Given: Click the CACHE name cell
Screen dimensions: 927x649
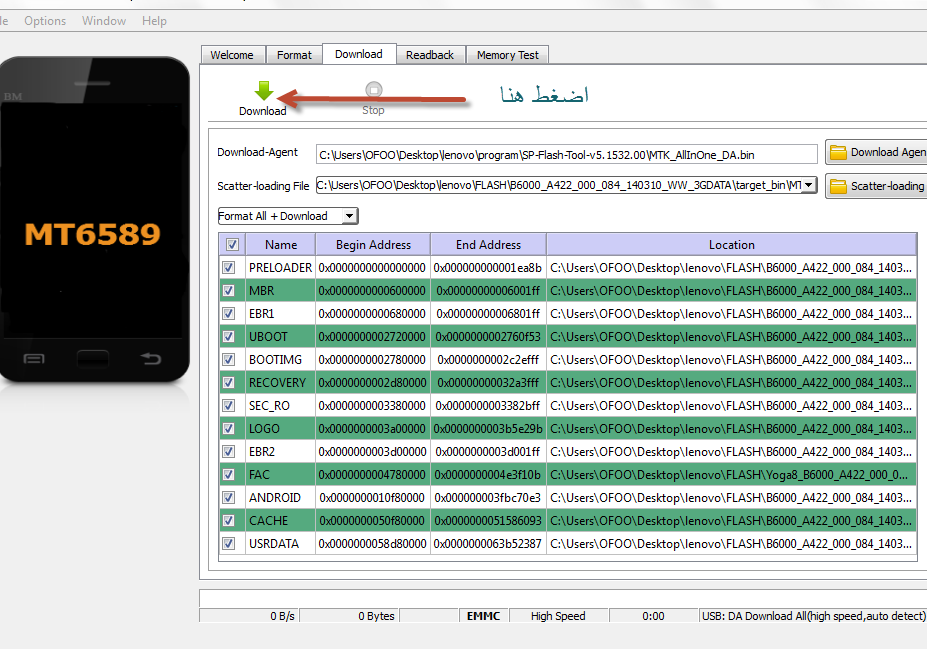Looking at the screenshot, I should (281, 521).
